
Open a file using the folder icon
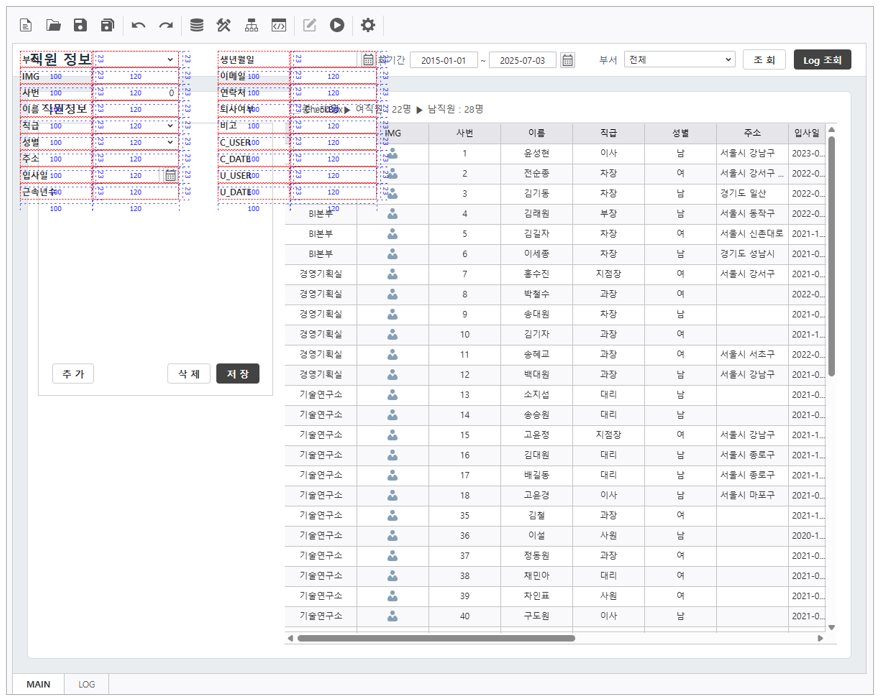click(x=54, y=25)
